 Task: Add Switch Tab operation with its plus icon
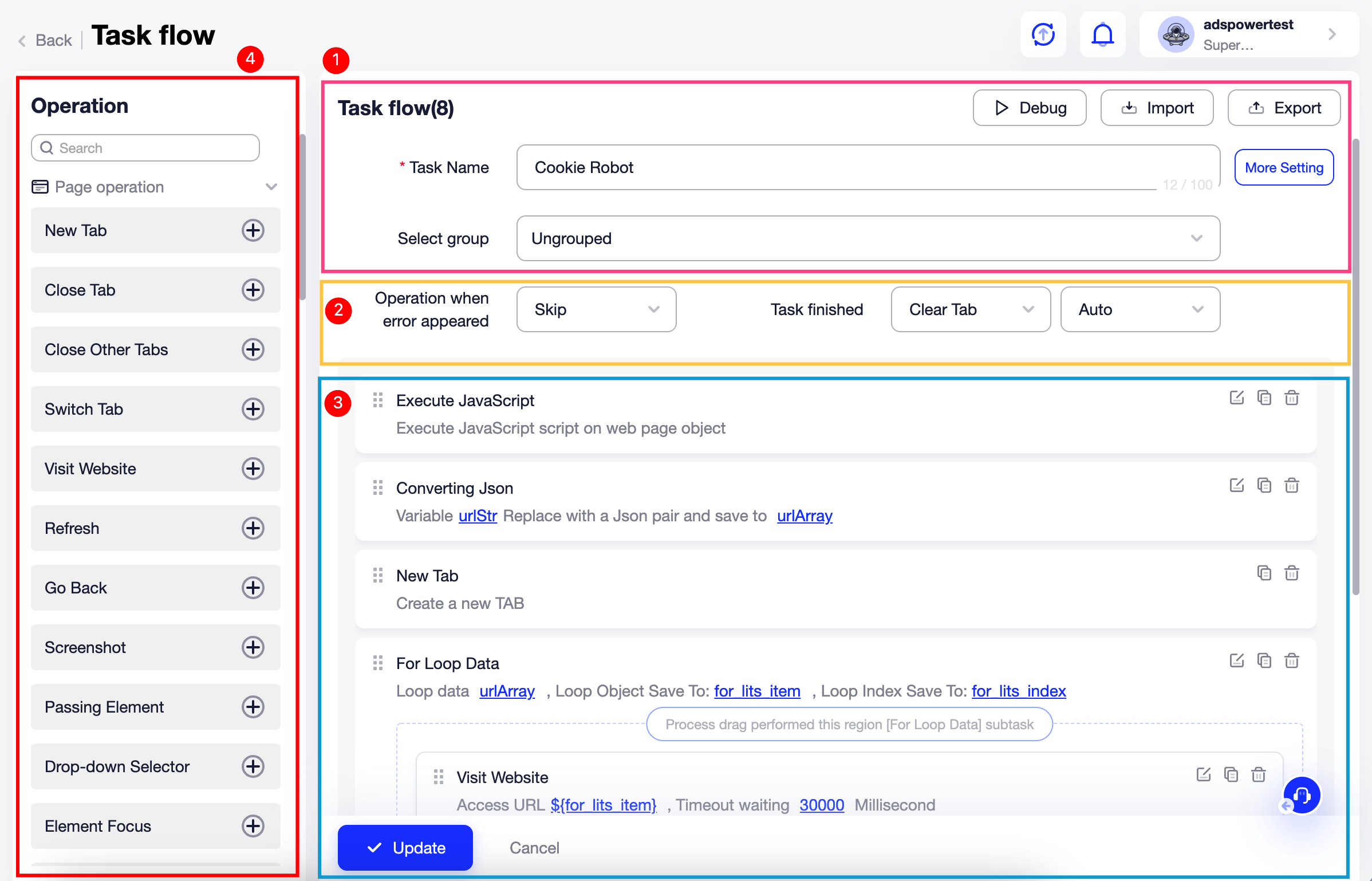coord(253,409)
